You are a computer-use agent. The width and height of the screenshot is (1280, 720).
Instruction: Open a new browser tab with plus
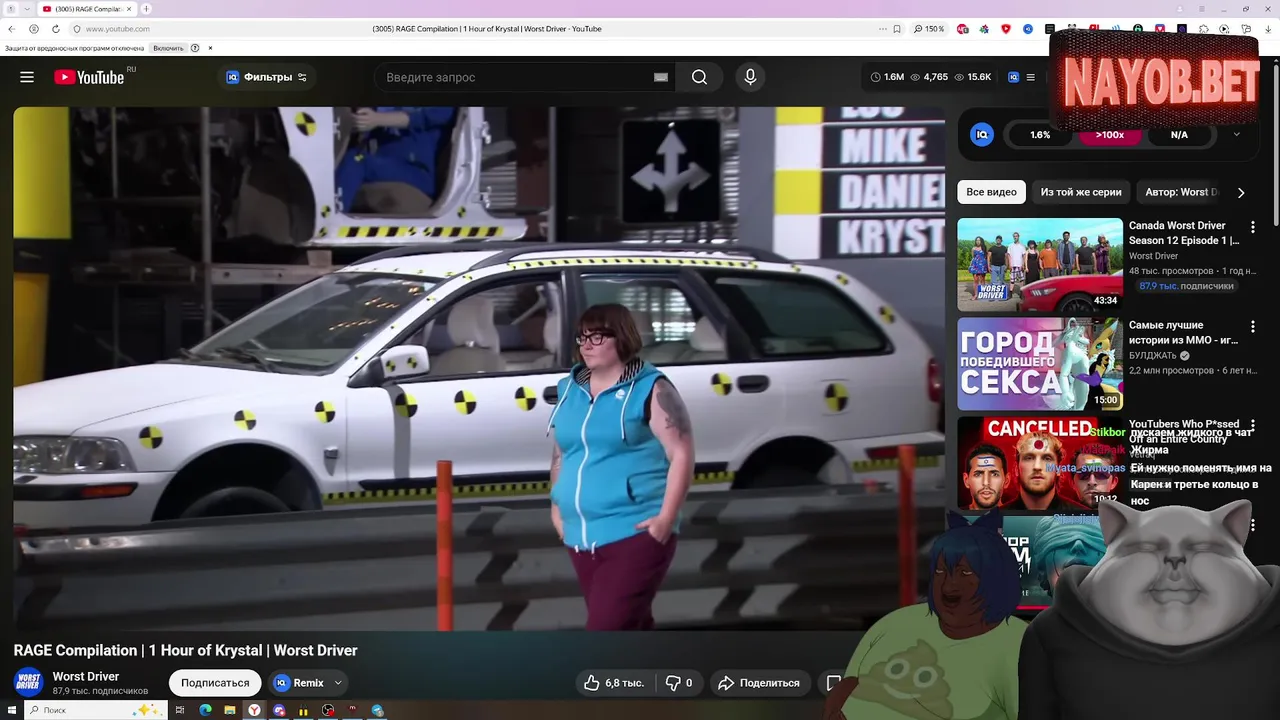(x=146, y=9)
